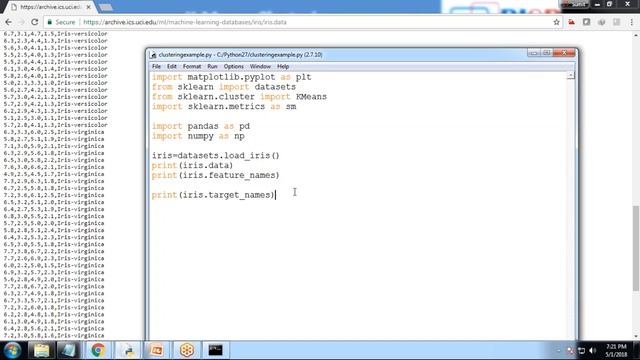
Task: Click the 'import matplotlib.pyplot as plt' line
Action: tap(231, 77)
